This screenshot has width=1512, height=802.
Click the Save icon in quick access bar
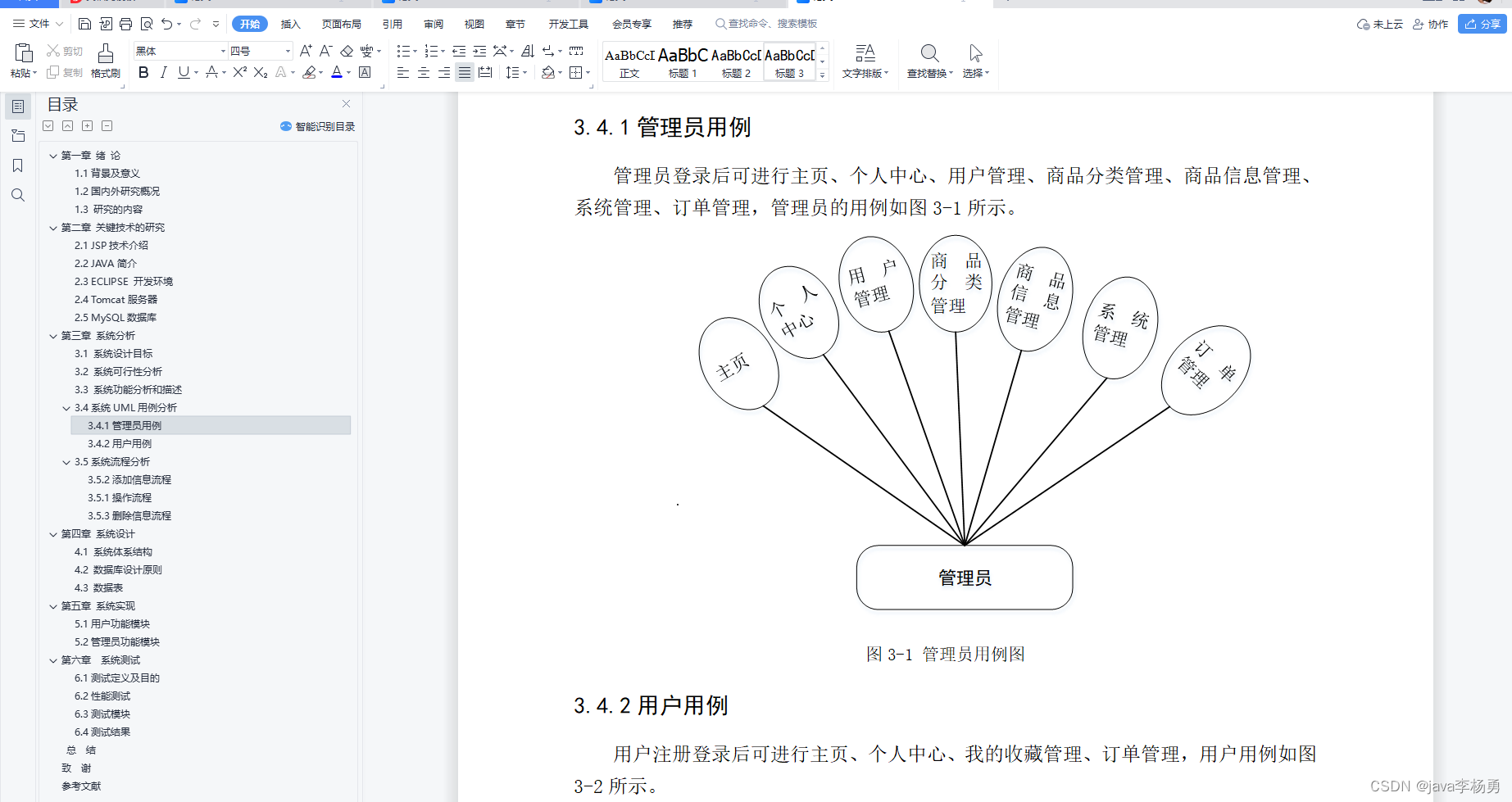84,24
